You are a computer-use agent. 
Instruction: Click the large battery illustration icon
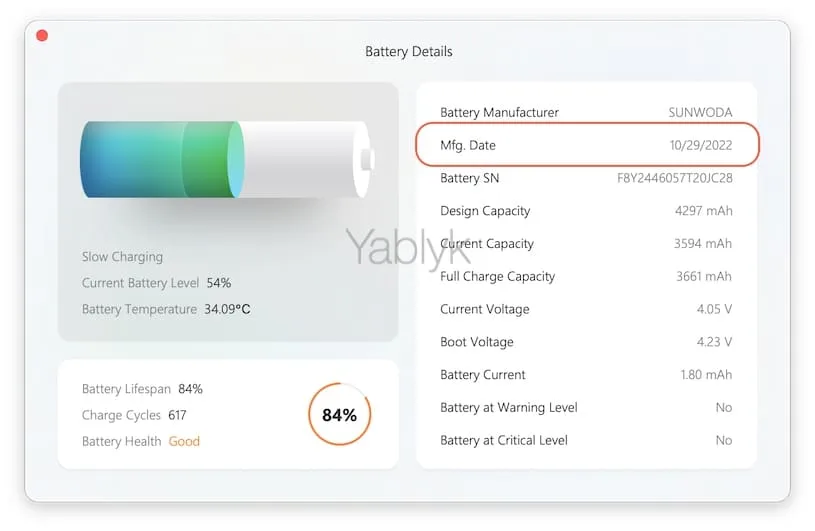[x=227, y=159]
